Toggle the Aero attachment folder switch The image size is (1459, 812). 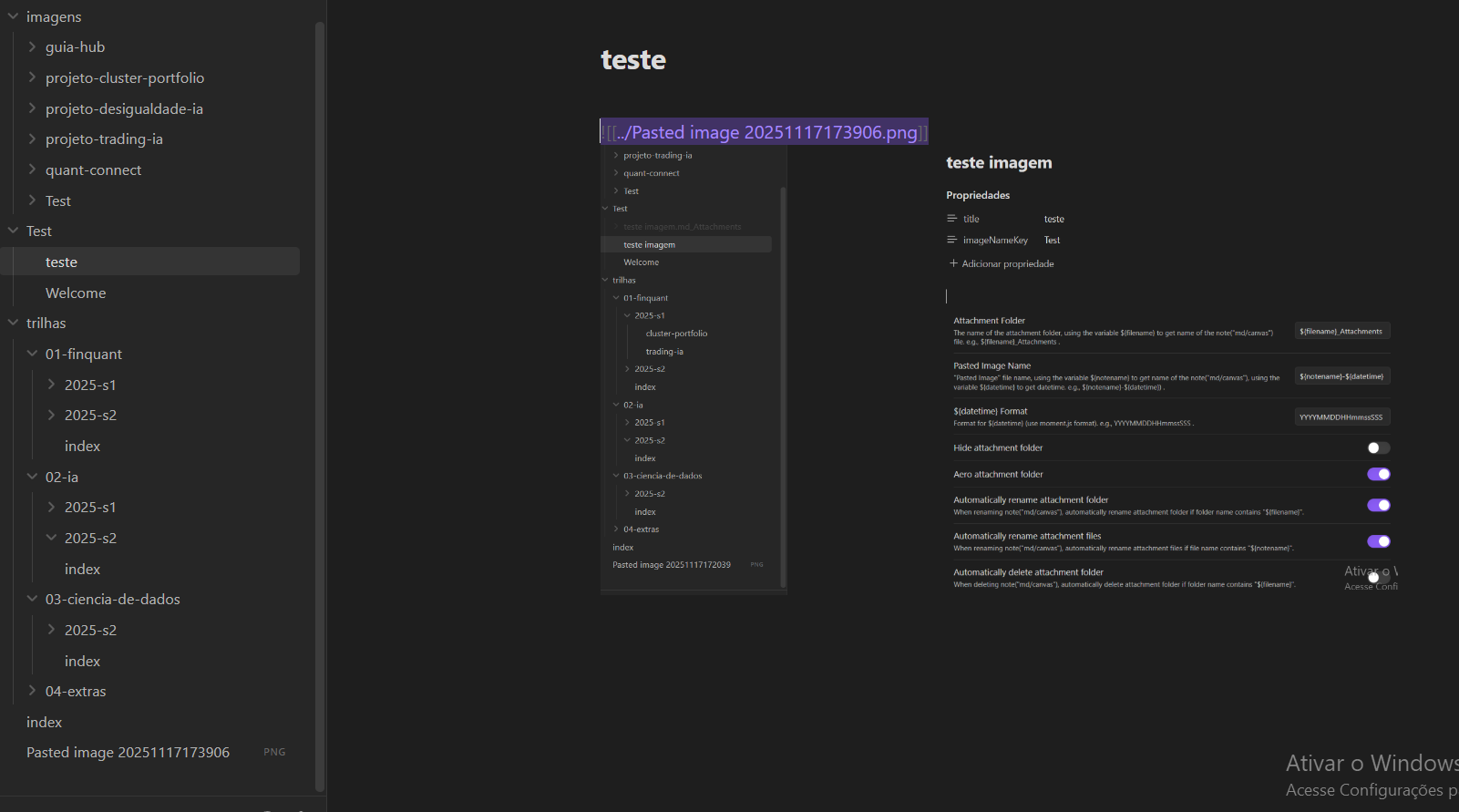[1378, 474]
